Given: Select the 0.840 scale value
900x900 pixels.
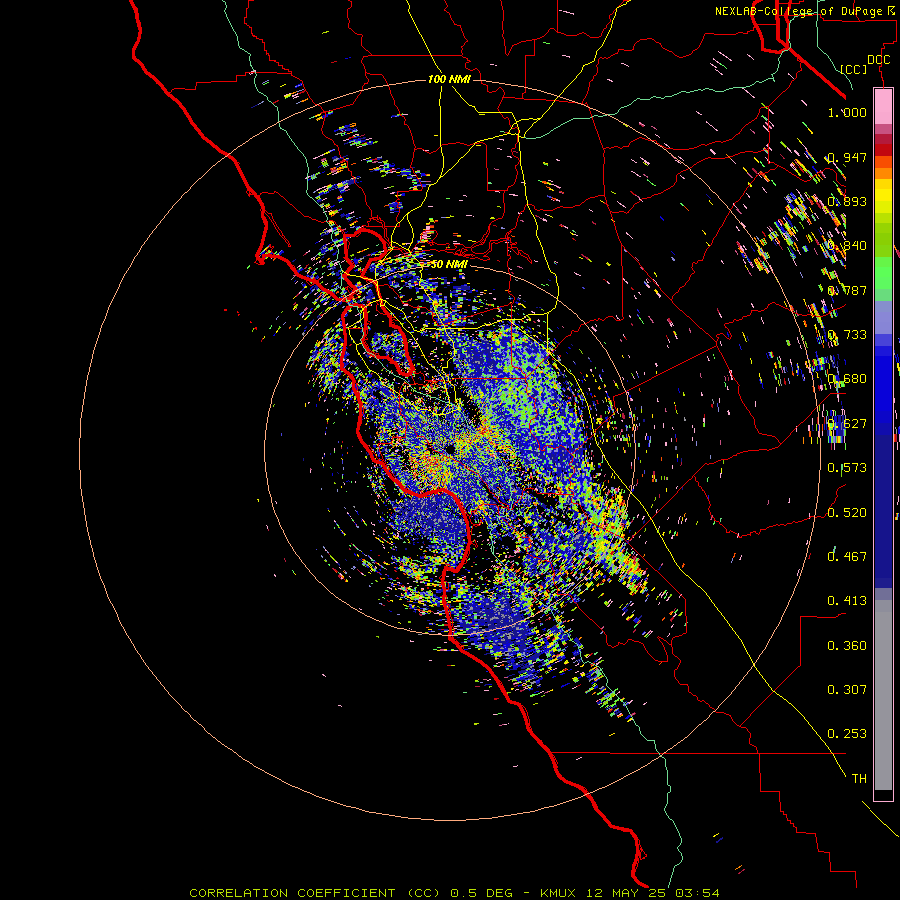Looking at the screenshot, I should [847, 246].
